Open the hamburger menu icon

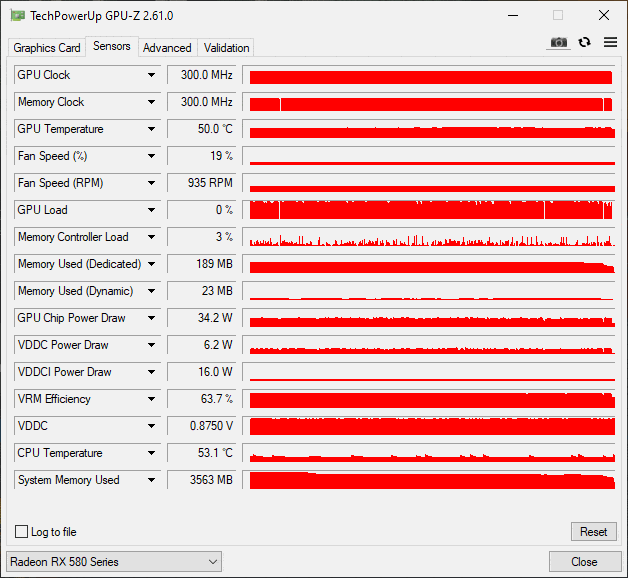tap(610, 42)
